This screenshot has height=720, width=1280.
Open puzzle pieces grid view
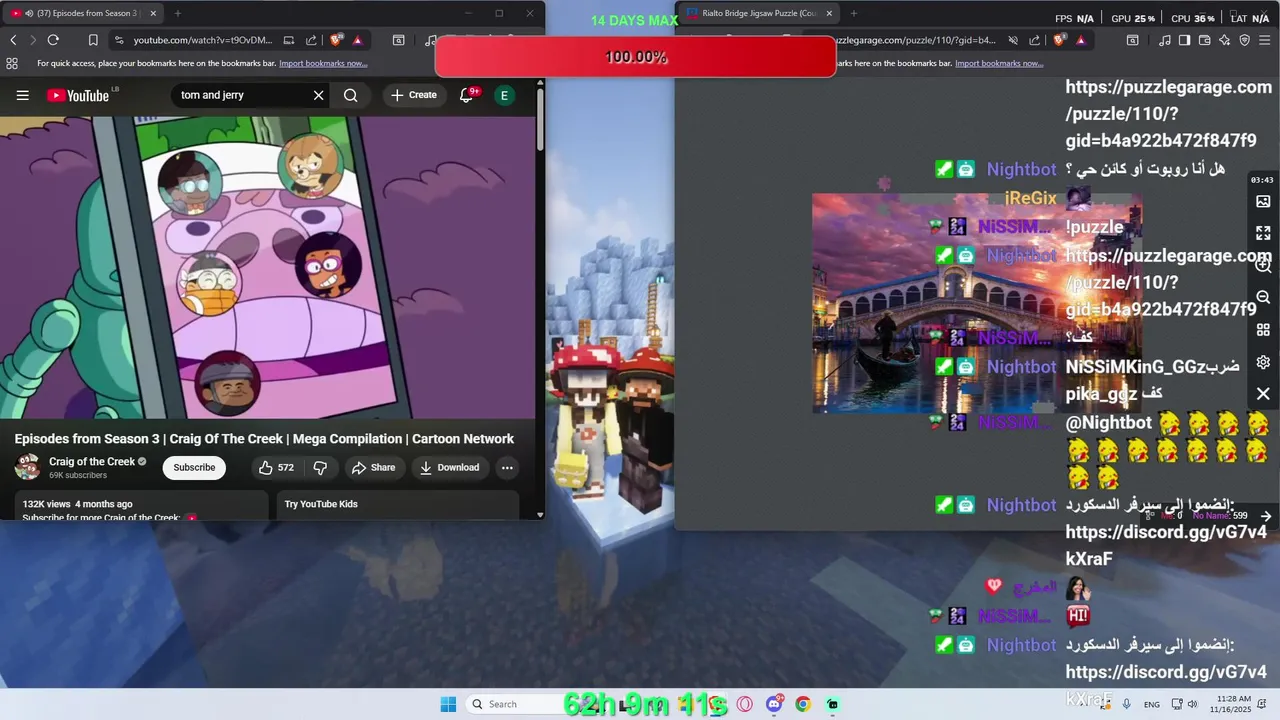pyautogui.click(x=1263, y=329)
